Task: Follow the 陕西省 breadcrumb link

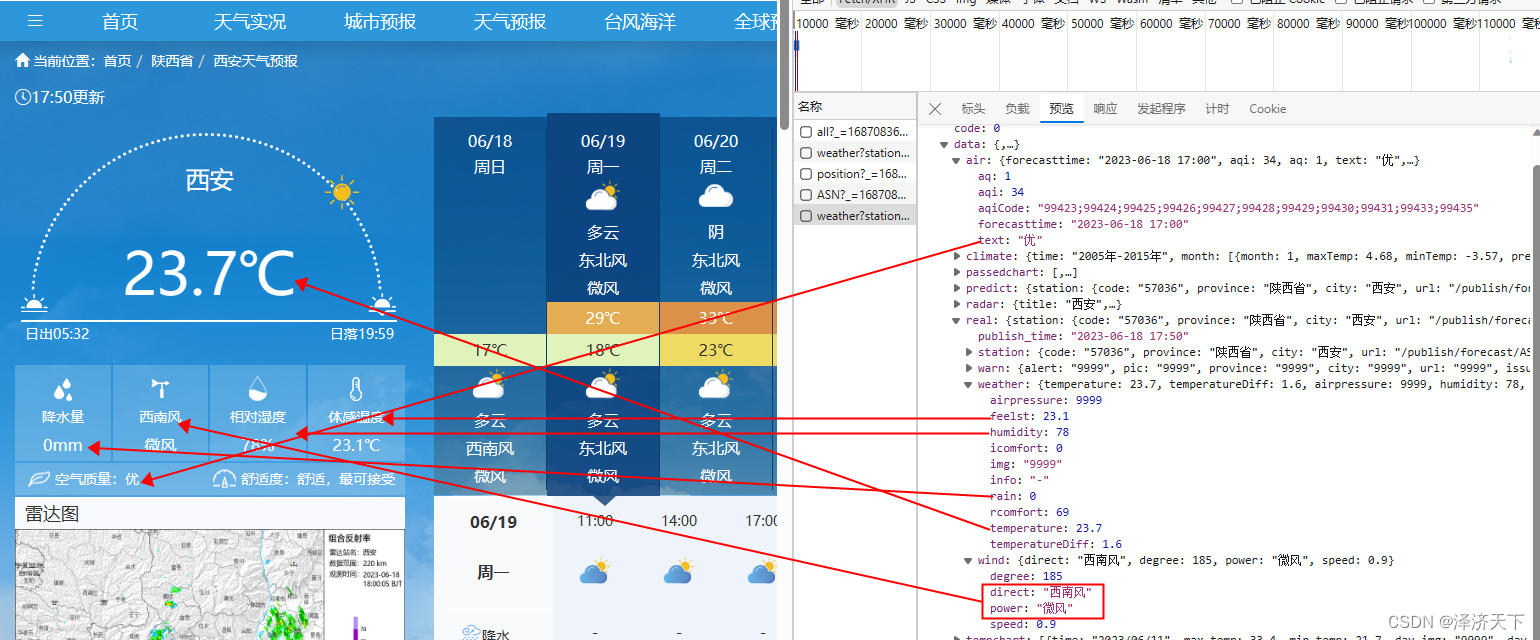Action: point(172,61)
